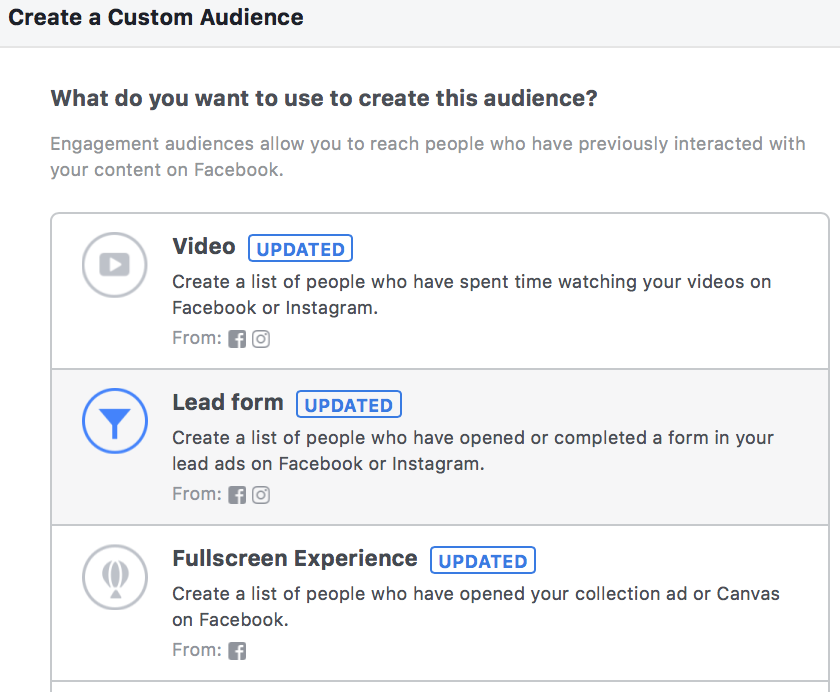The width and height of the screenshot is (840, 692).
Task: Click UPDATED badge beside Fullscreen Experience
Action: (483, 560)
